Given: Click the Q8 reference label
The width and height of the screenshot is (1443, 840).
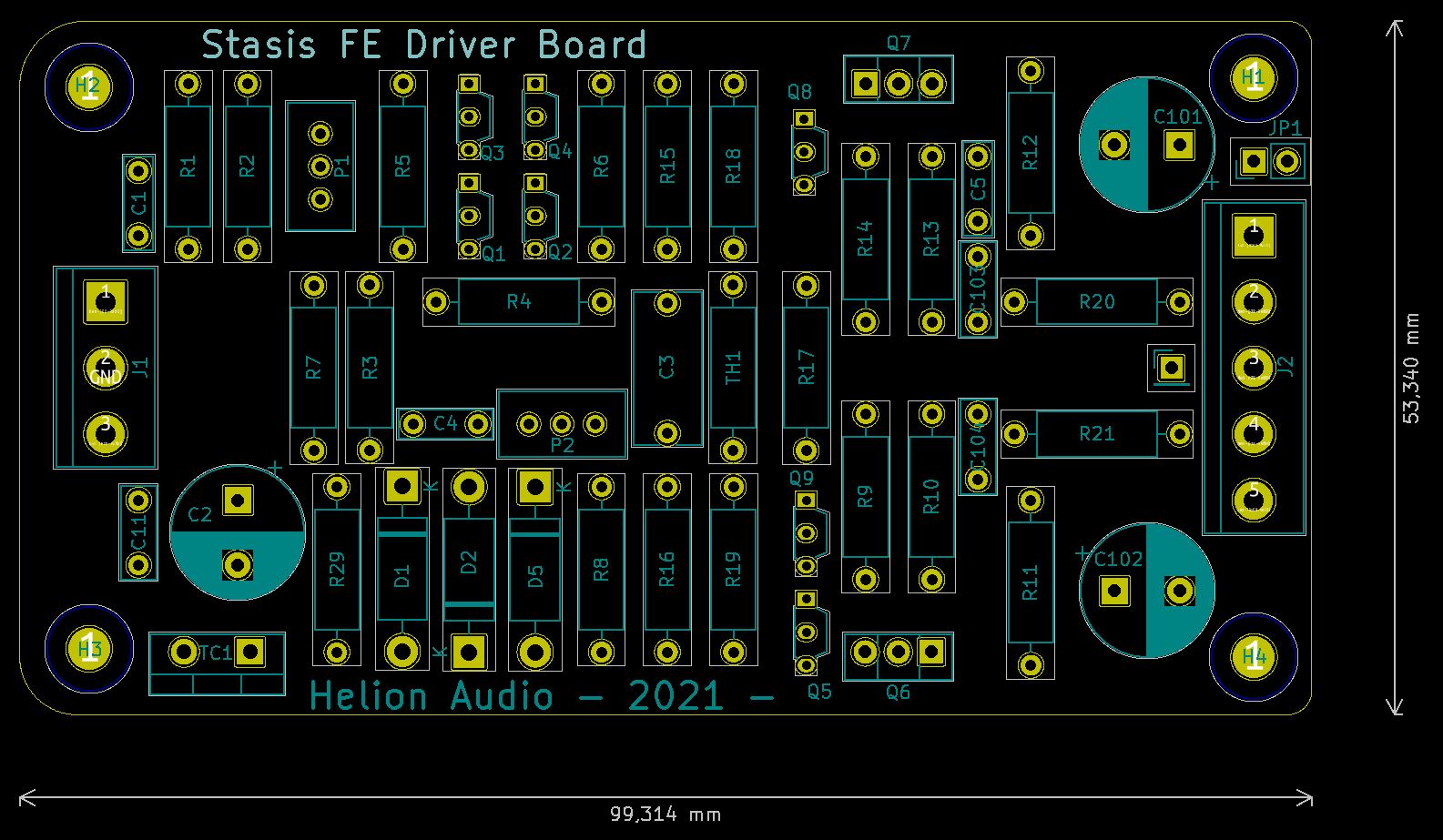Looking at the screenshot, I should coord(800,92).
